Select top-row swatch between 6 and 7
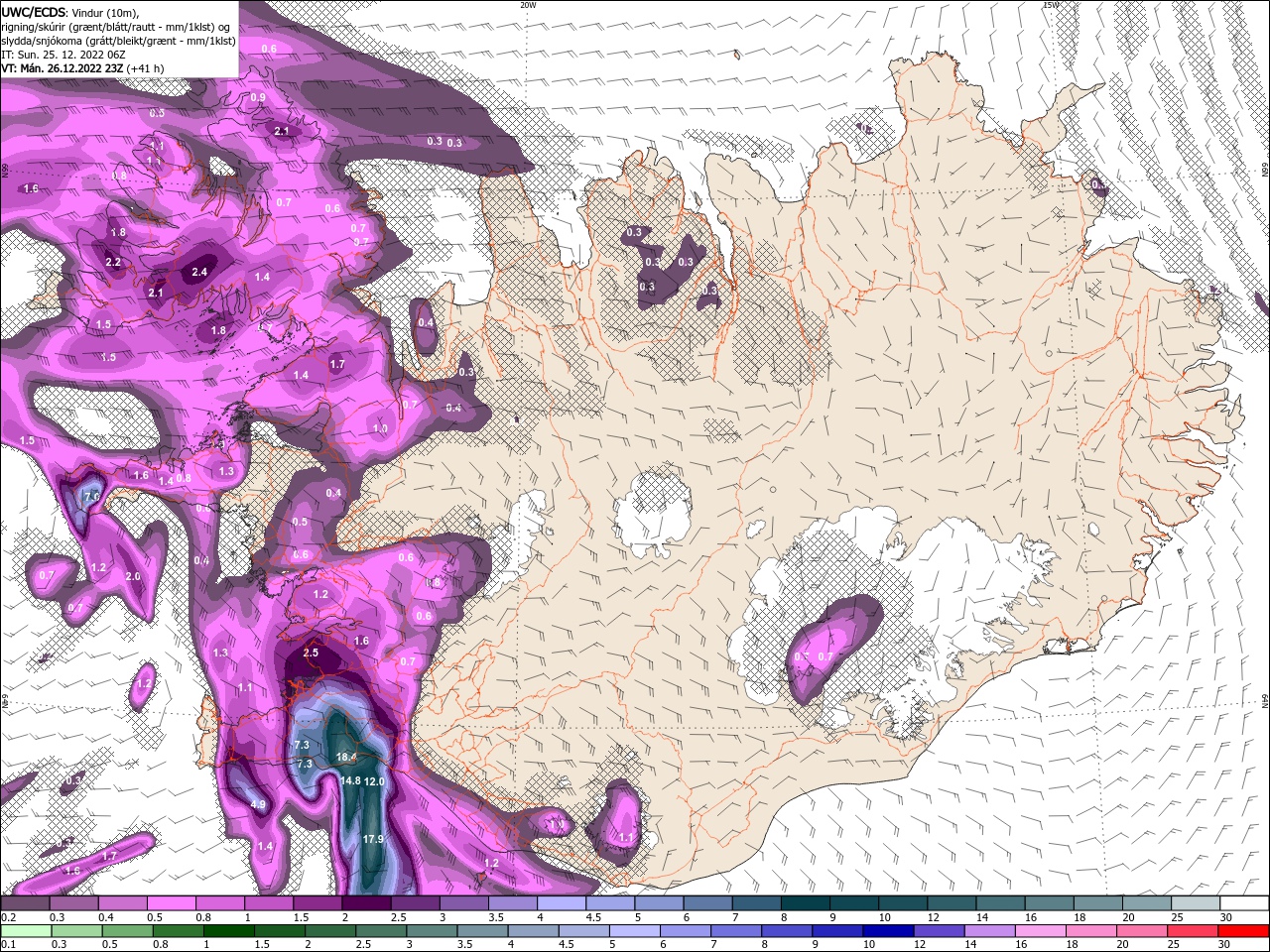This screenshot has height=952, width=1270. tap(707, 903)
